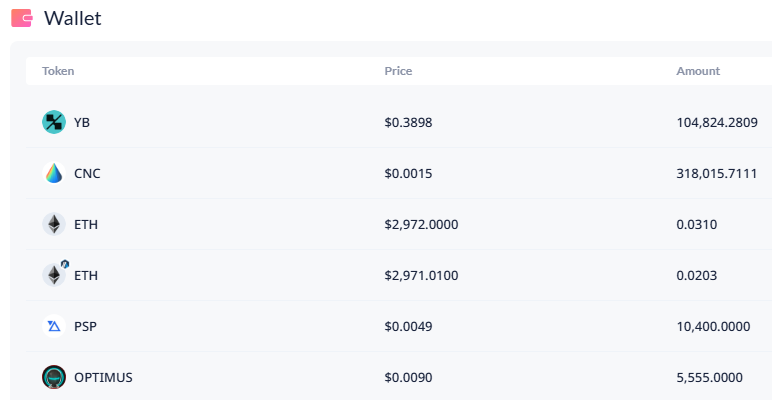Select the PSP token name
The height and width of the screenshot is (400, 772).
[x=85, y=326]
